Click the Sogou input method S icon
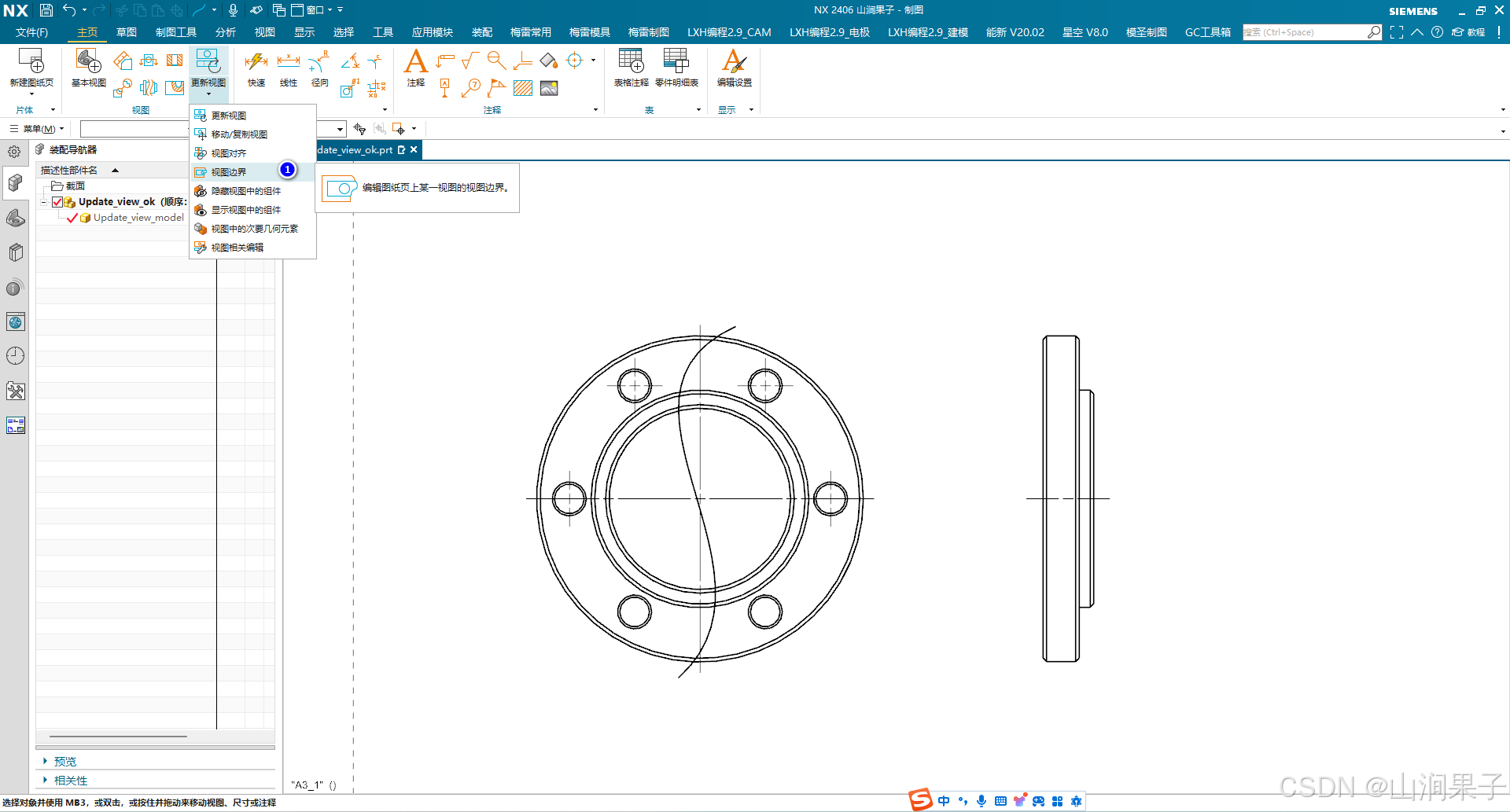1510x812 pixels. [921, 800]
